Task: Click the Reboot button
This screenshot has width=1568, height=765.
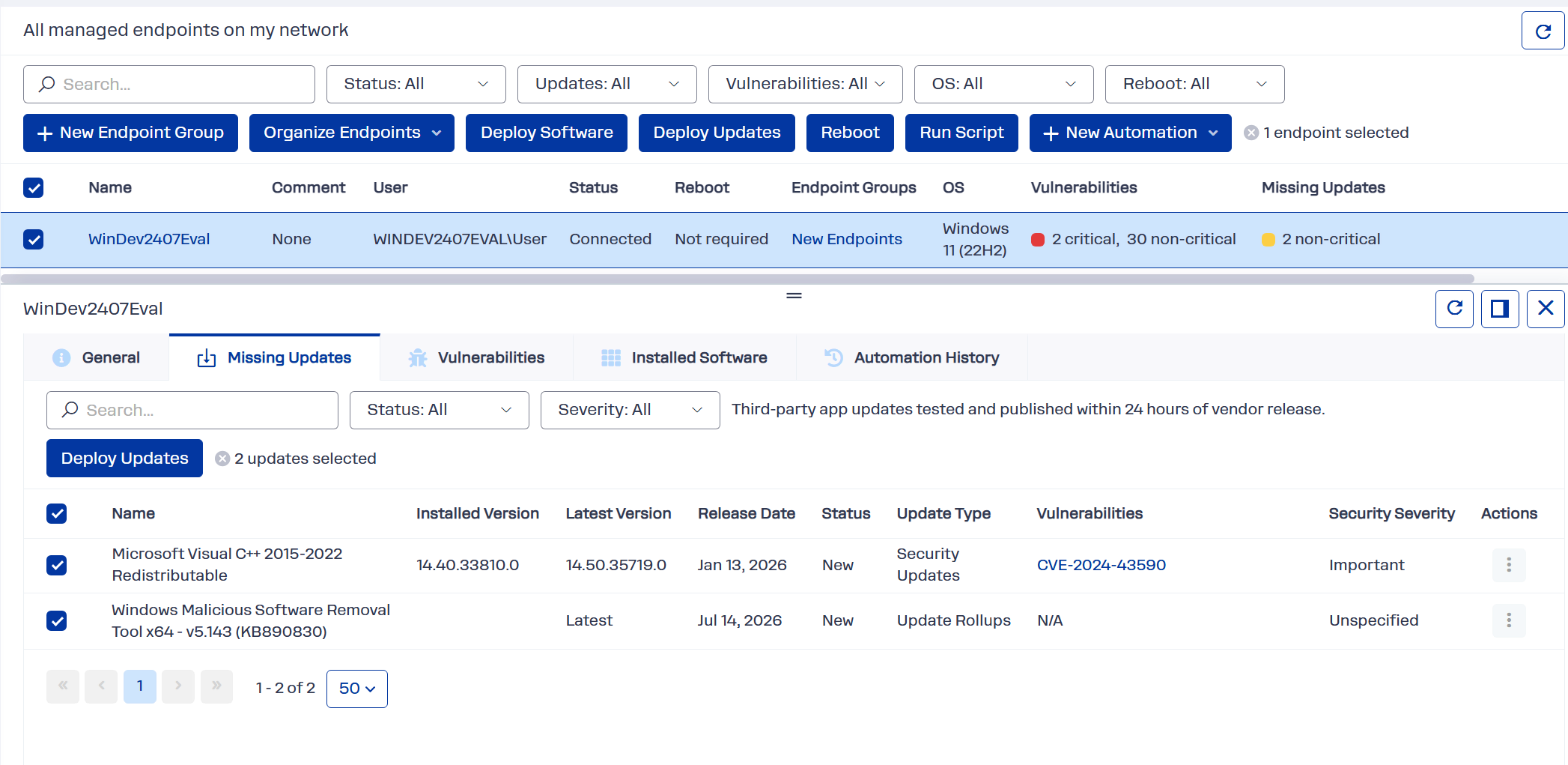Action: (850, 133)
